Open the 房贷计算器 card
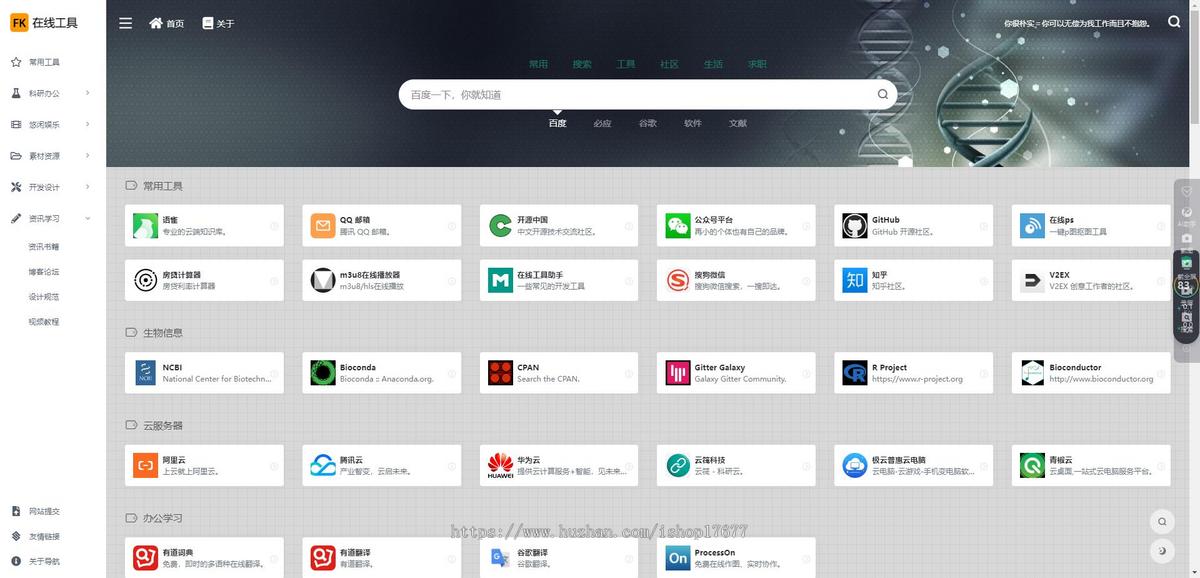The image size is (1200, 578). pos(204,280)
